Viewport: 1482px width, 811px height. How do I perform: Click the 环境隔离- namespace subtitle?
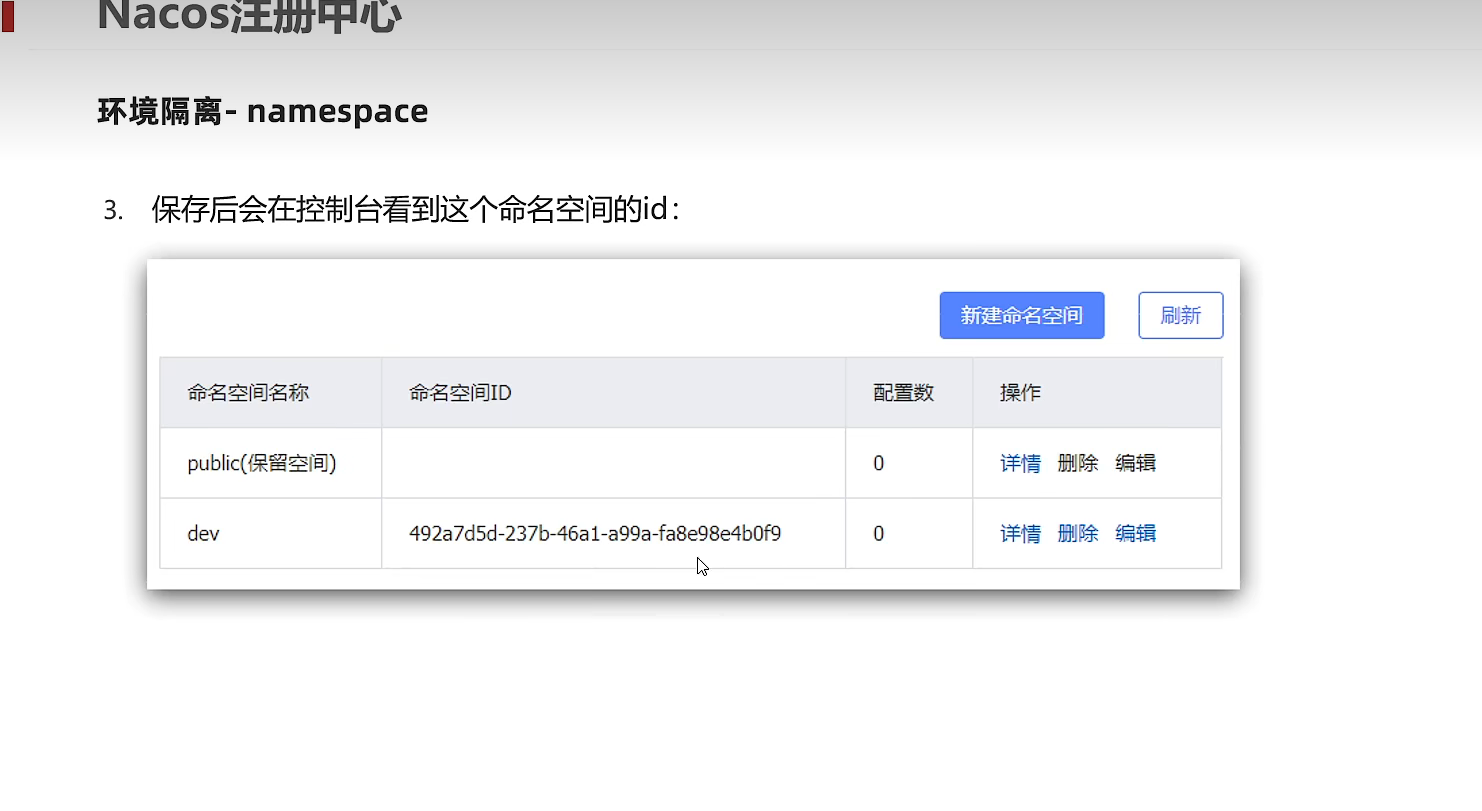[262, 111]
